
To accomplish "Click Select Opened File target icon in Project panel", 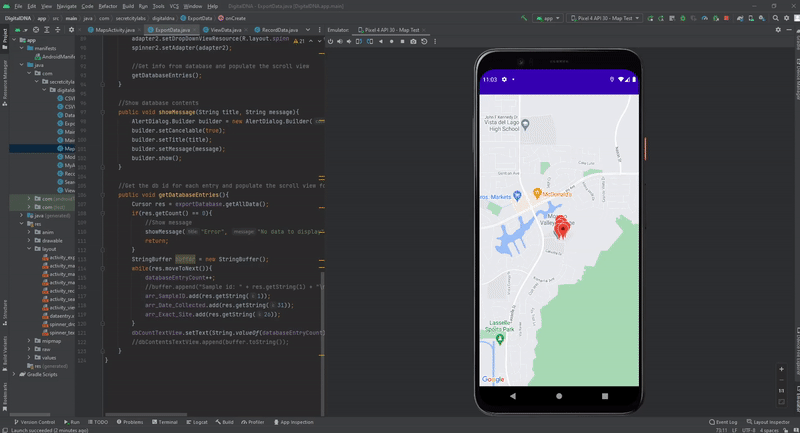I will point(36,30).
